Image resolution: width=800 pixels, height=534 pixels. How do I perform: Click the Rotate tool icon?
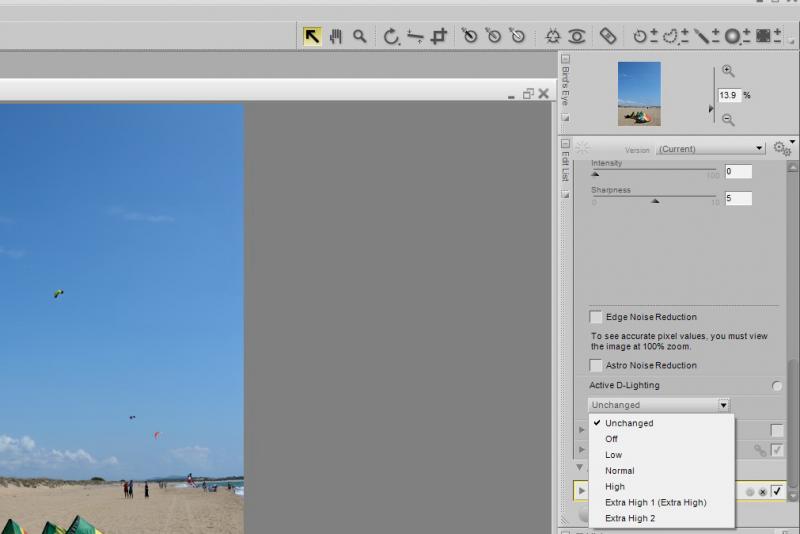click(391, 36)
